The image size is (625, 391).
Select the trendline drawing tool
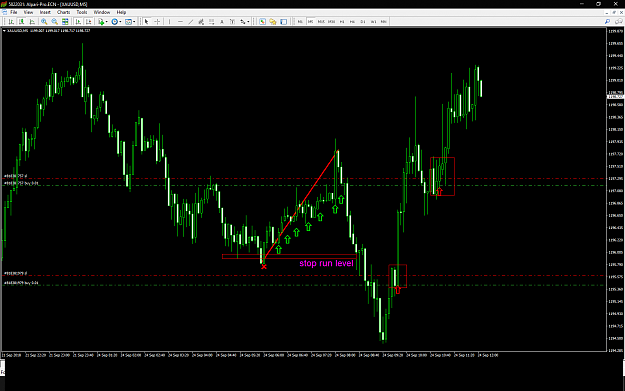point(191,22)
